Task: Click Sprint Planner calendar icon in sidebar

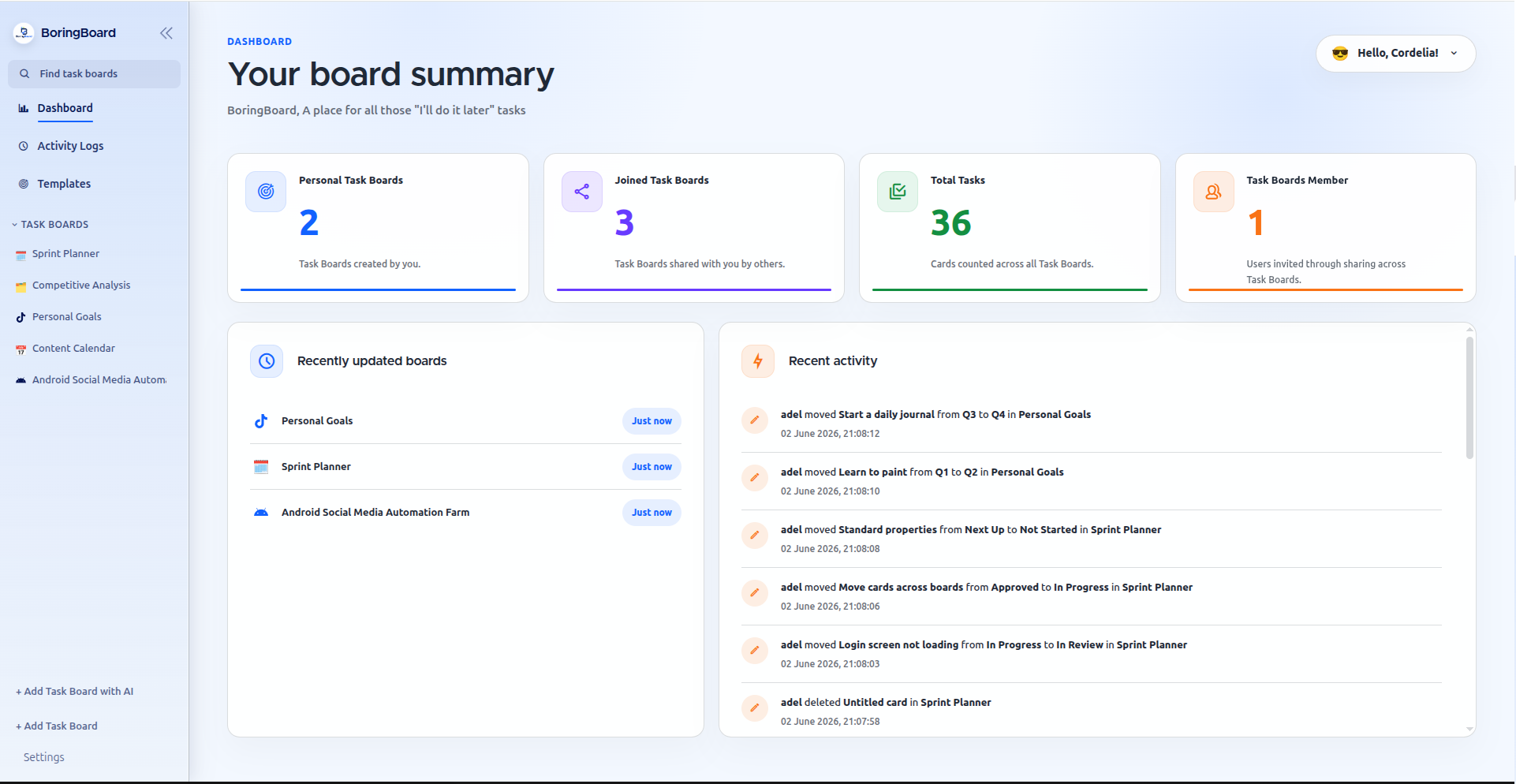Action: click(21, 255)
